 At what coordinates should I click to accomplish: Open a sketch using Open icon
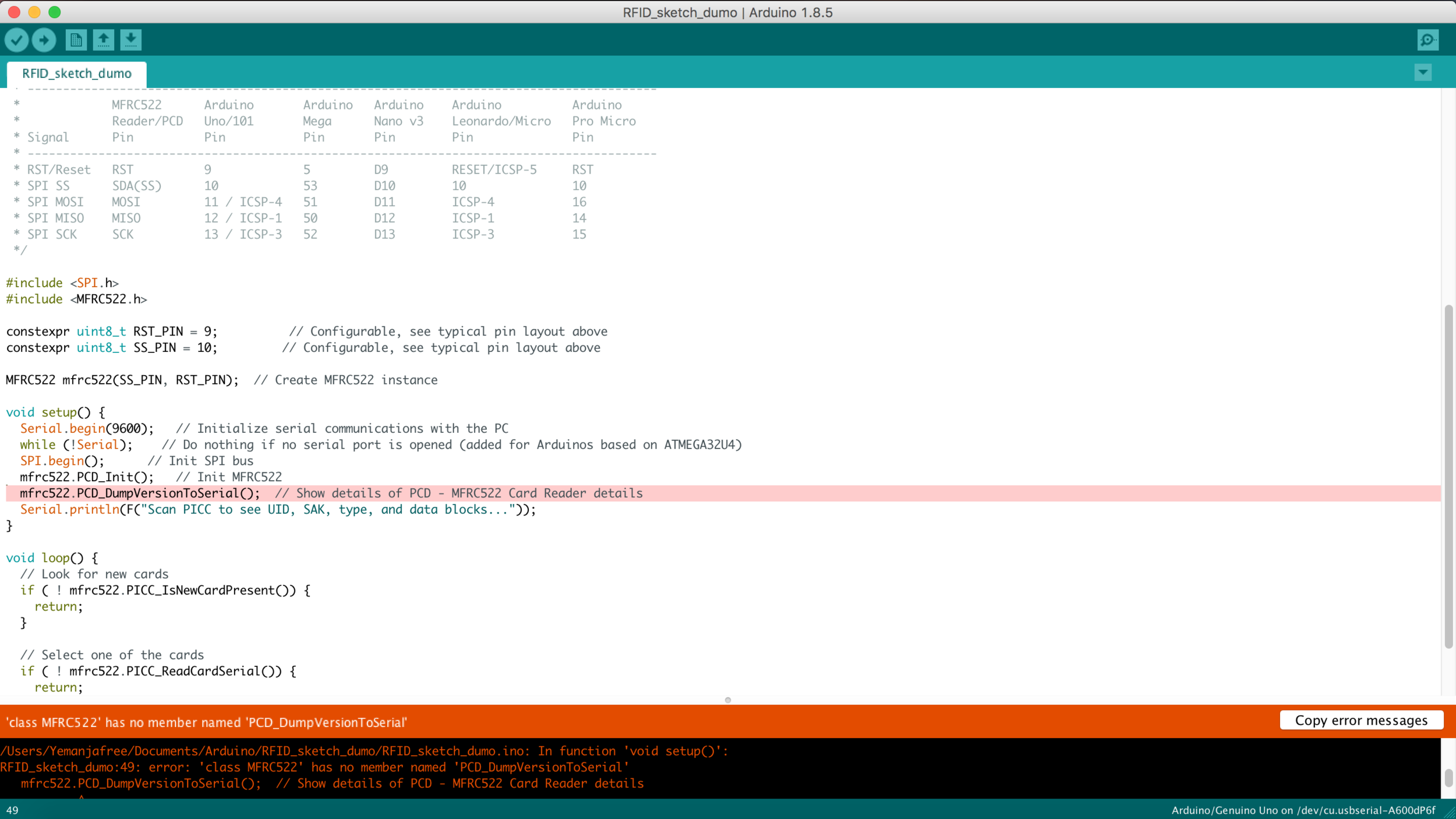click(x=104, y=40)
